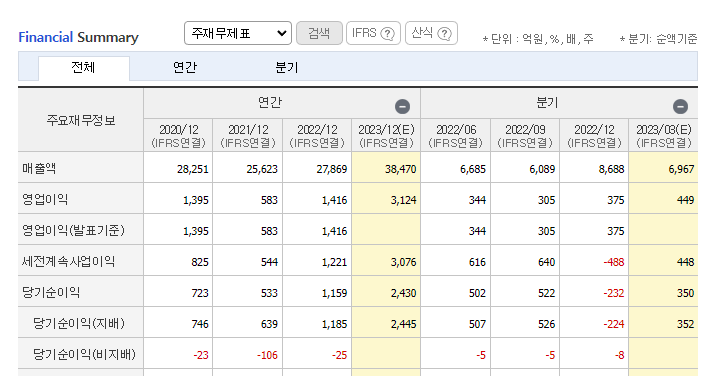Click the 2023/12(E) column header

click(386, 136)
